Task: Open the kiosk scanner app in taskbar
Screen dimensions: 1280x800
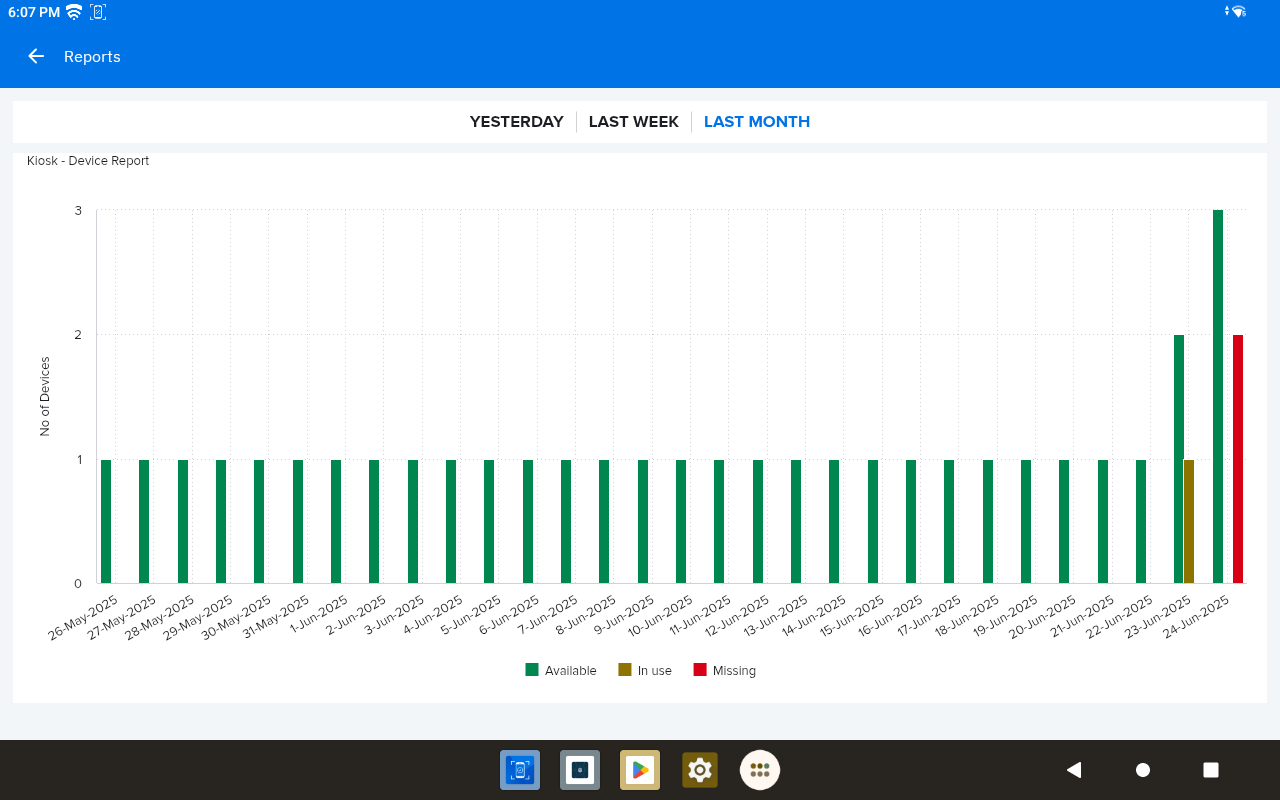Action: tap(520, 770)
